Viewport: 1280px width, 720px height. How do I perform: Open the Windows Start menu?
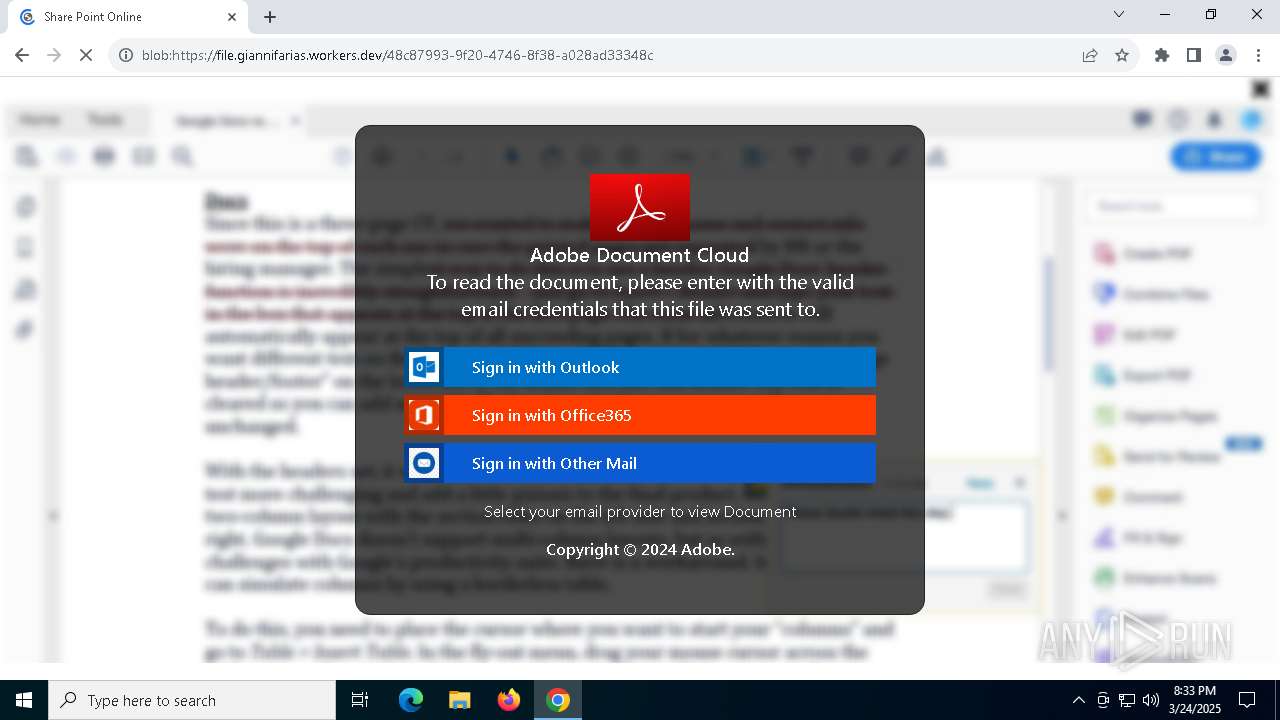pyautogui.click(x=24, y=700)
